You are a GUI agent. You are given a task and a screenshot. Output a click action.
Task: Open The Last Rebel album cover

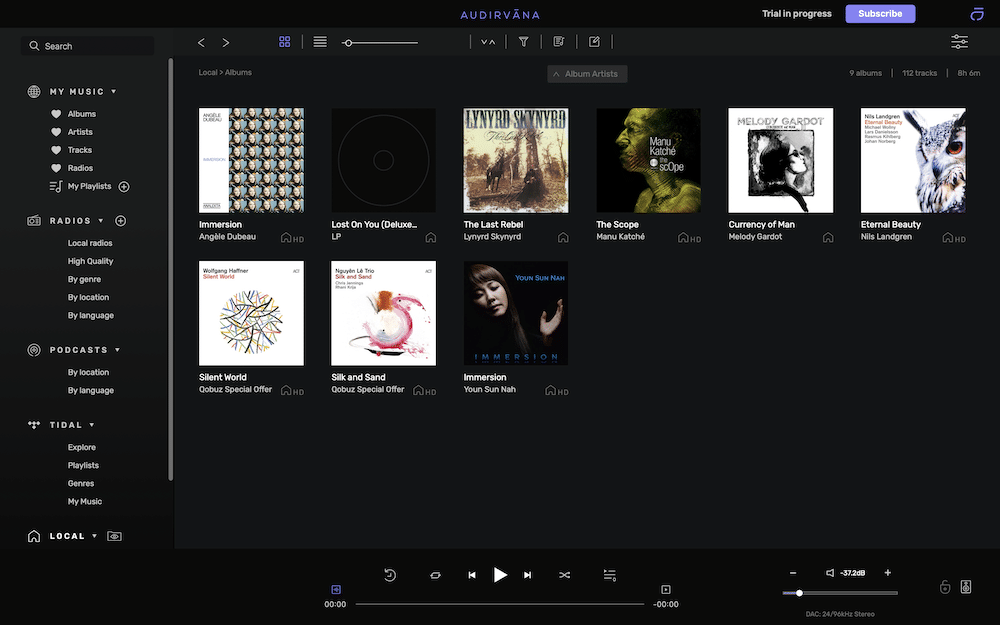[516, 160]
